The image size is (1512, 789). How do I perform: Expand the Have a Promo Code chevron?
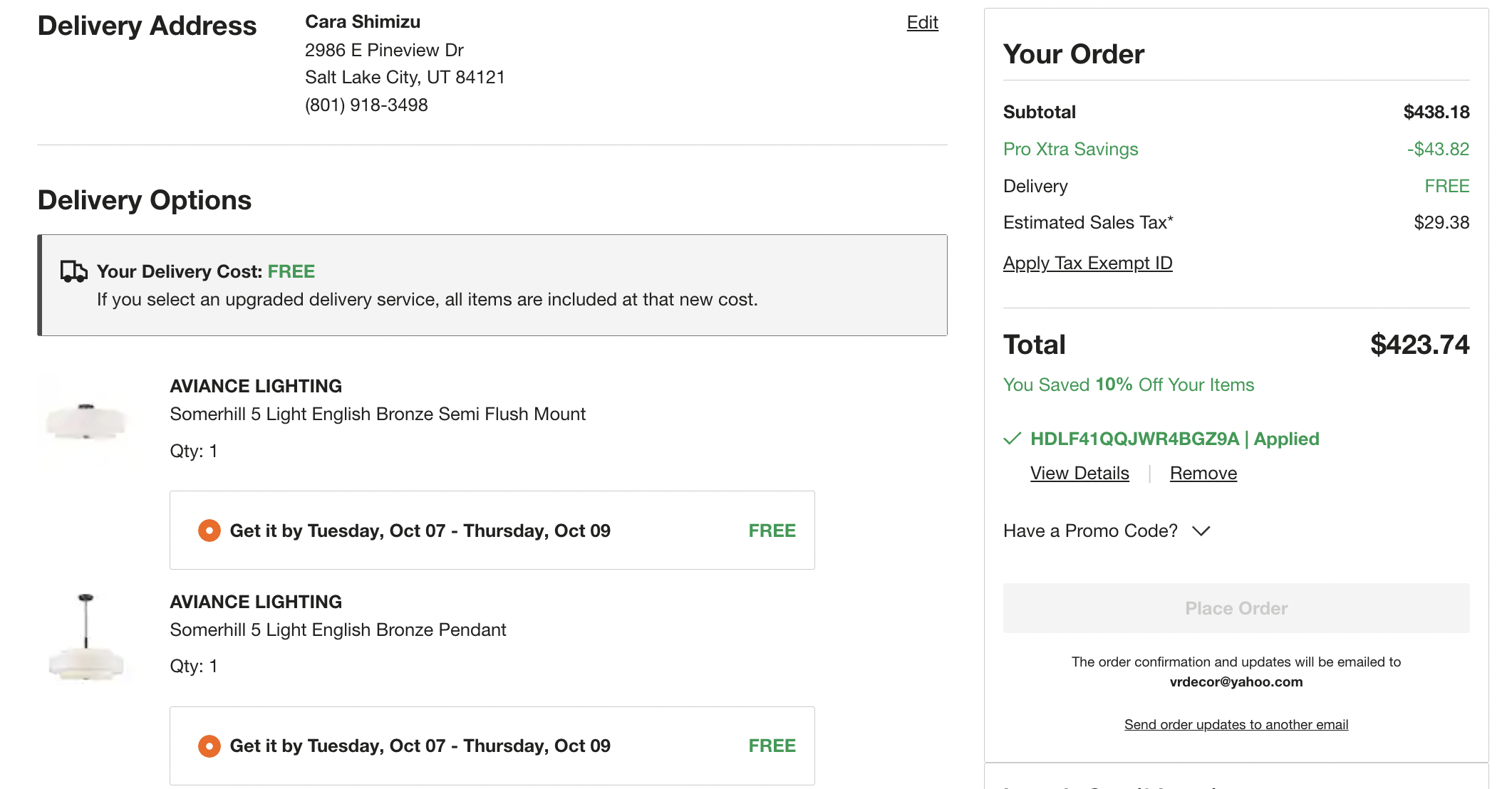click(x=1201, y=531)
